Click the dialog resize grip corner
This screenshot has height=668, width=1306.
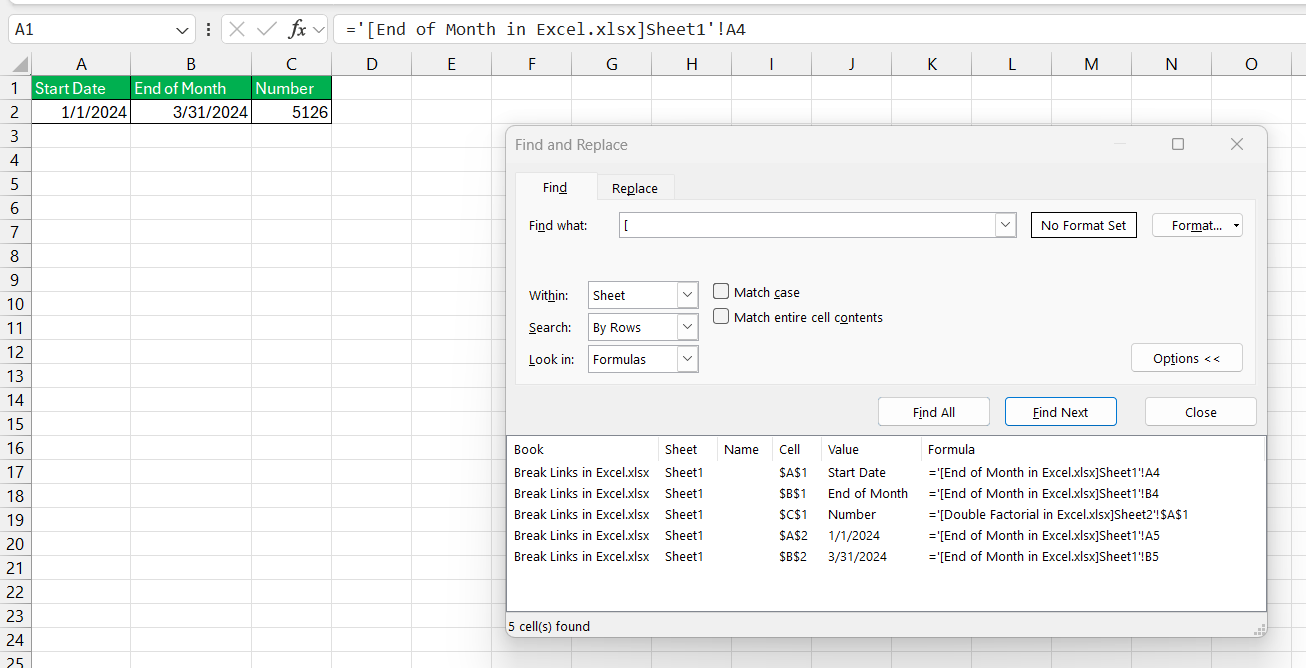1260,630
